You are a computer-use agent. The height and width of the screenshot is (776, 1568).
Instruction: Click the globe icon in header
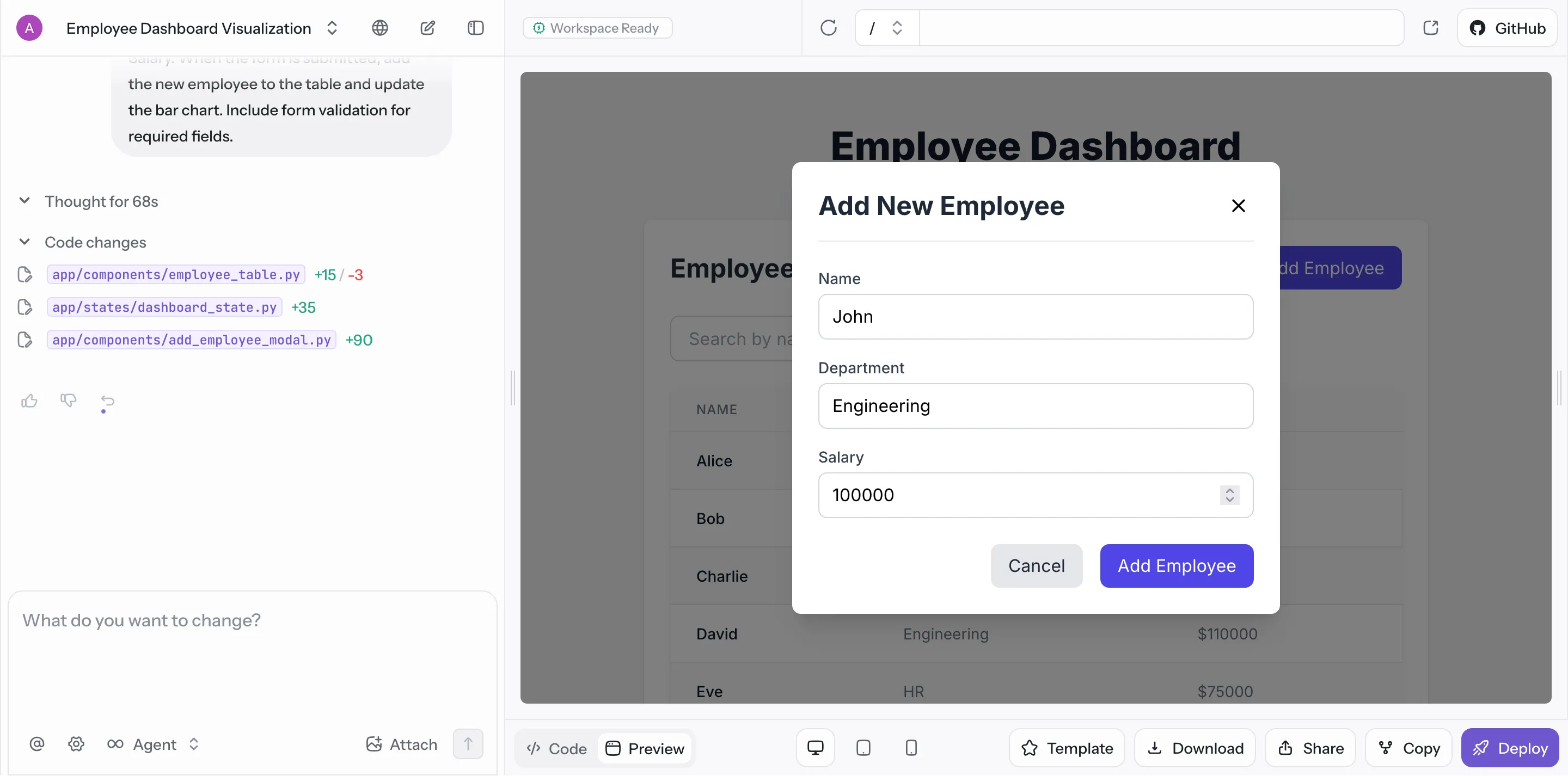click(380, 28)
